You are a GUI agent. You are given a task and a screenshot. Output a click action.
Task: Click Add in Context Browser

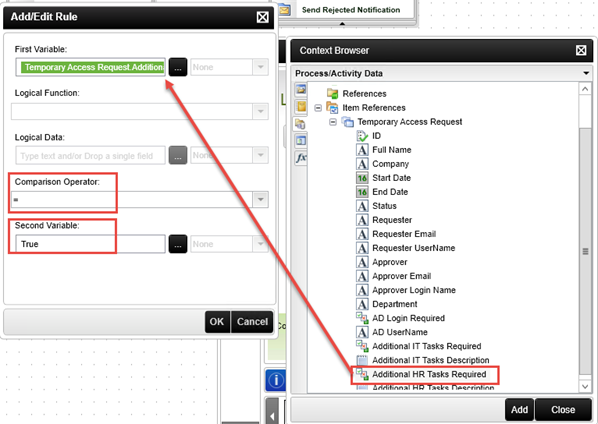[x=519, y=410]
